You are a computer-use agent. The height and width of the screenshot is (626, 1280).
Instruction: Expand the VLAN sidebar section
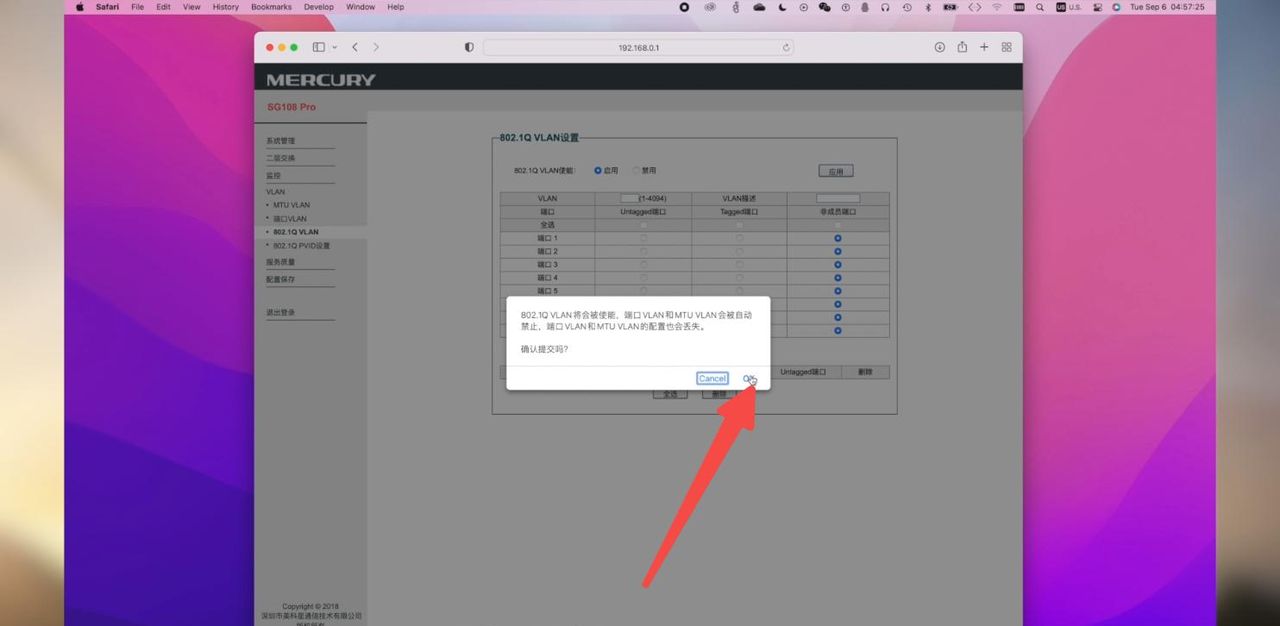click(275, 191)
